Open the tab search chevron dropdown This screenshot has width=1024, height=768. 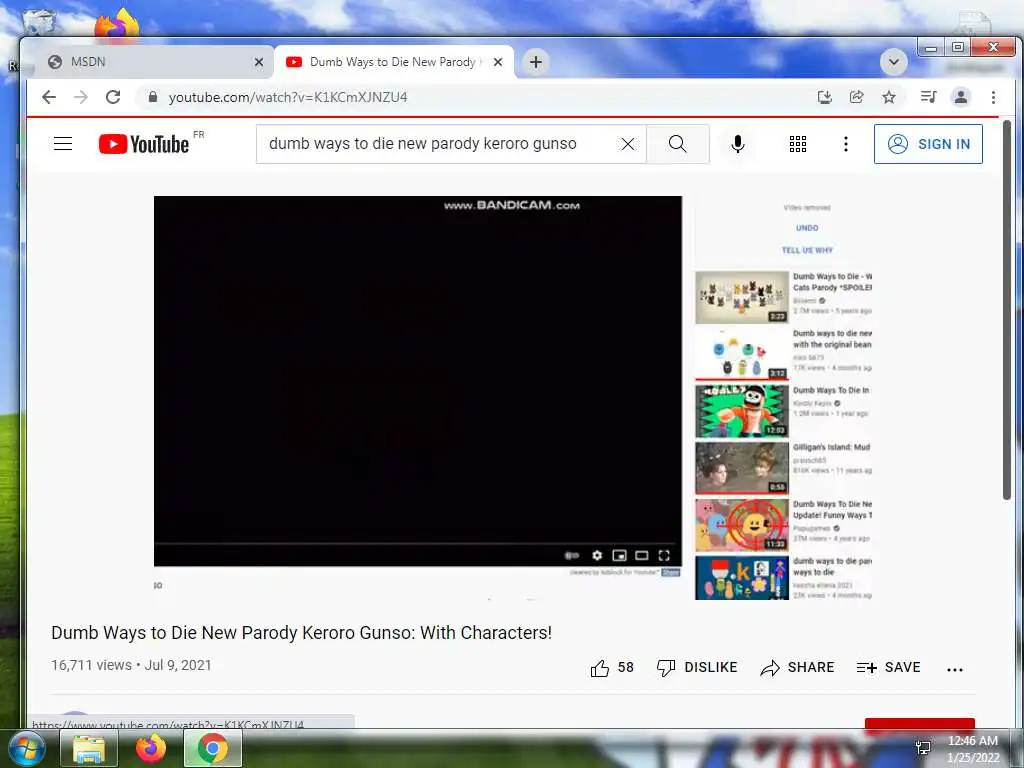(893, 62)
